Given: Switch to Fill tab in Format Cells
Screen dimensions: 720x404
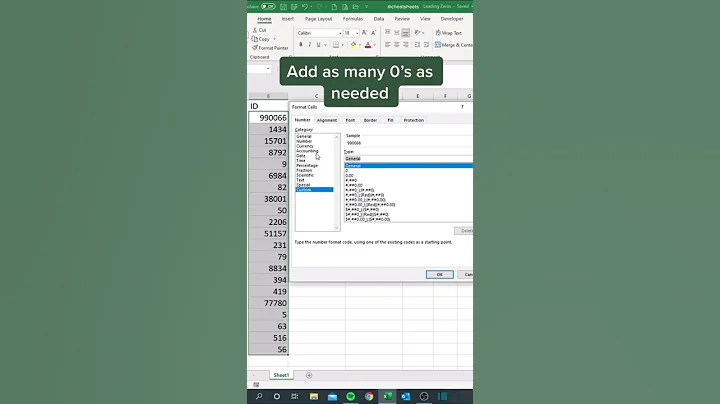Looking at the screenshot, I should (390, 120).
